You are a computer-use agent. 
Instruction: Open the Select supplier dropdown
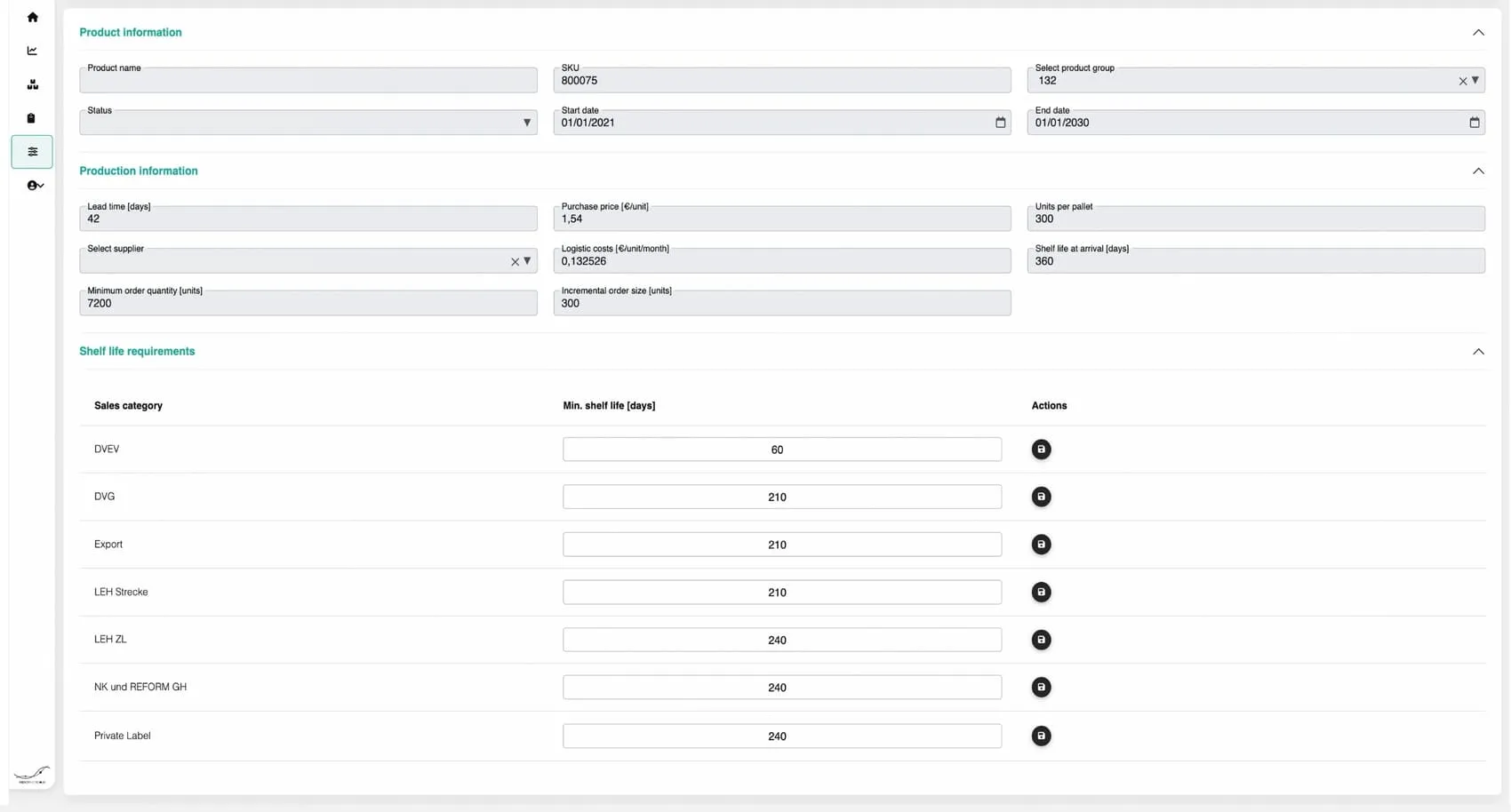528,261
